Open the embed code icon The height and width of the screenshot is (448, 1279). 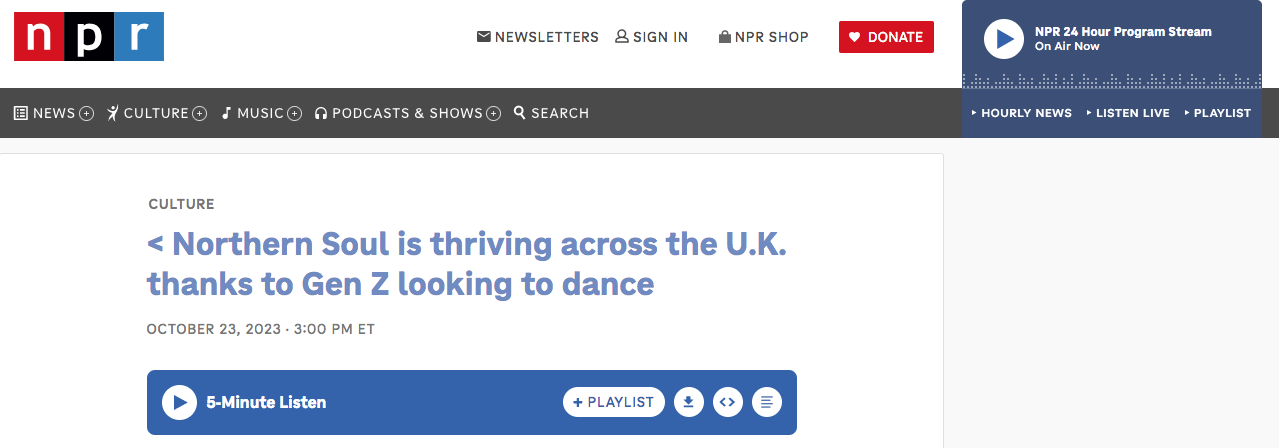point(727,402)
